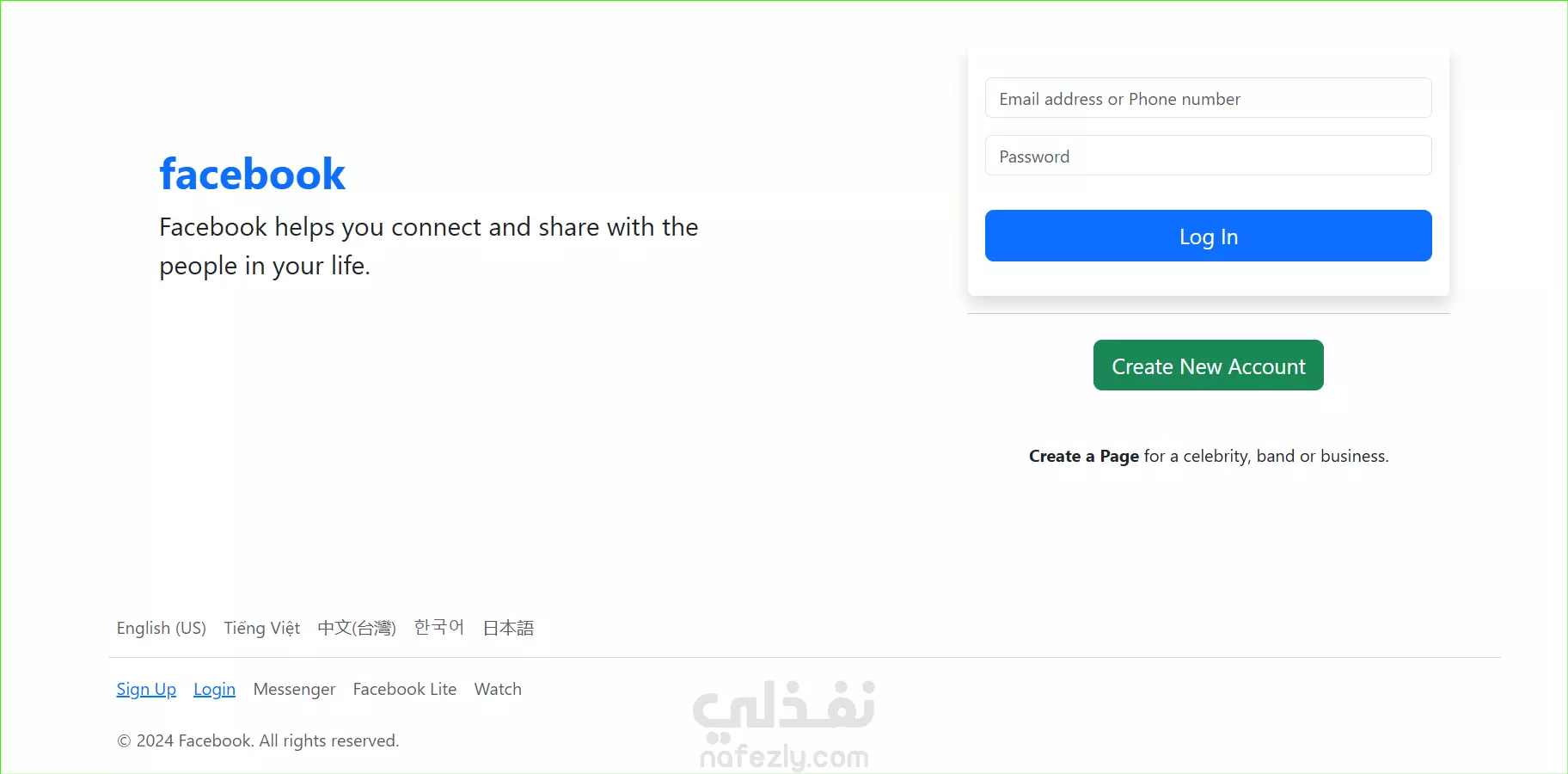Open the Watch footer link
This screenshot has width=1568, height=774.
pos(498,689)
